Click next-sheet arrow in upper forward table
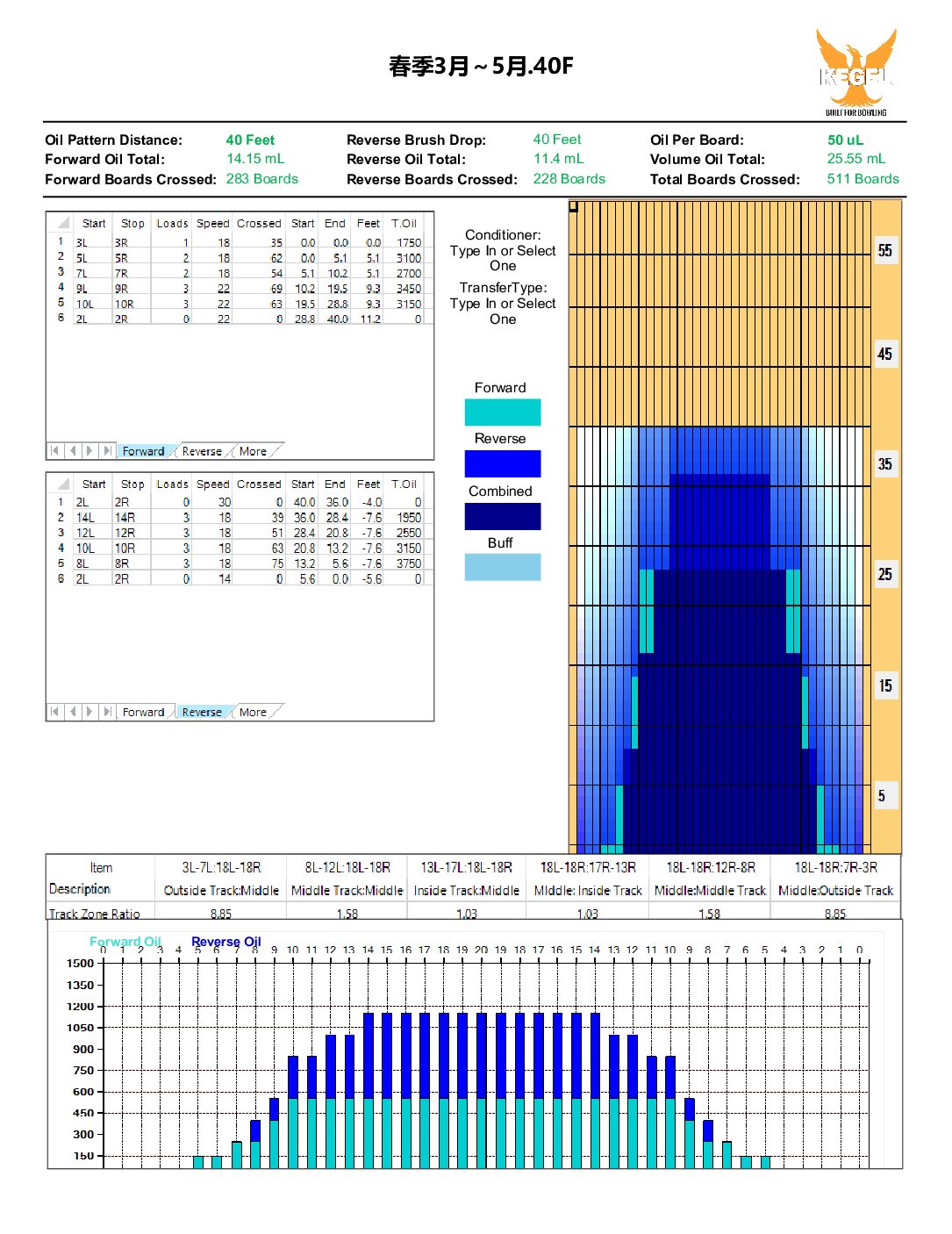952x1234 pixels. (x=89, y=451)
